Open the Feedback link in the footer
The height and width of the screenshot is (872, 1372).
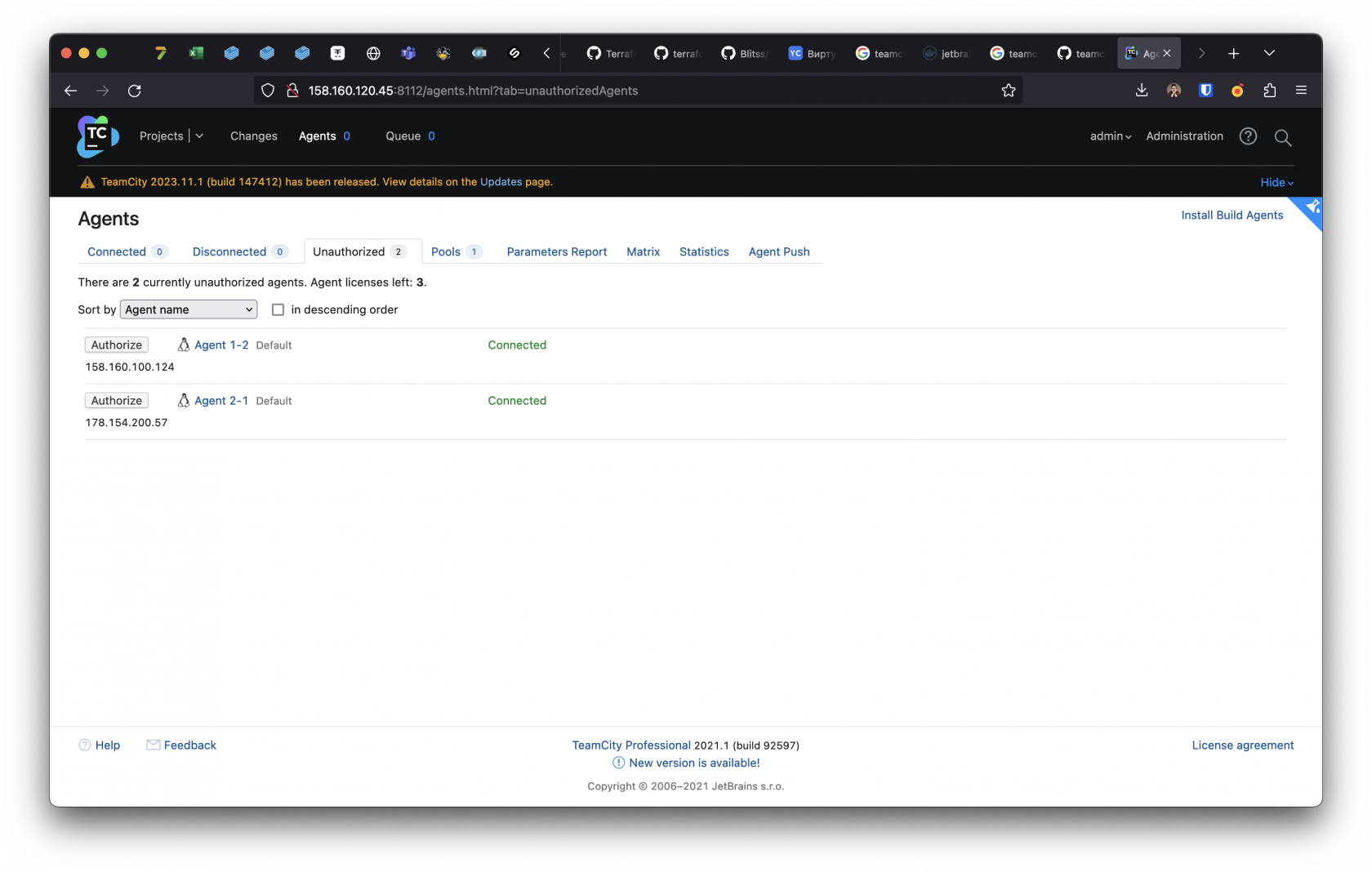pos(190,745)
